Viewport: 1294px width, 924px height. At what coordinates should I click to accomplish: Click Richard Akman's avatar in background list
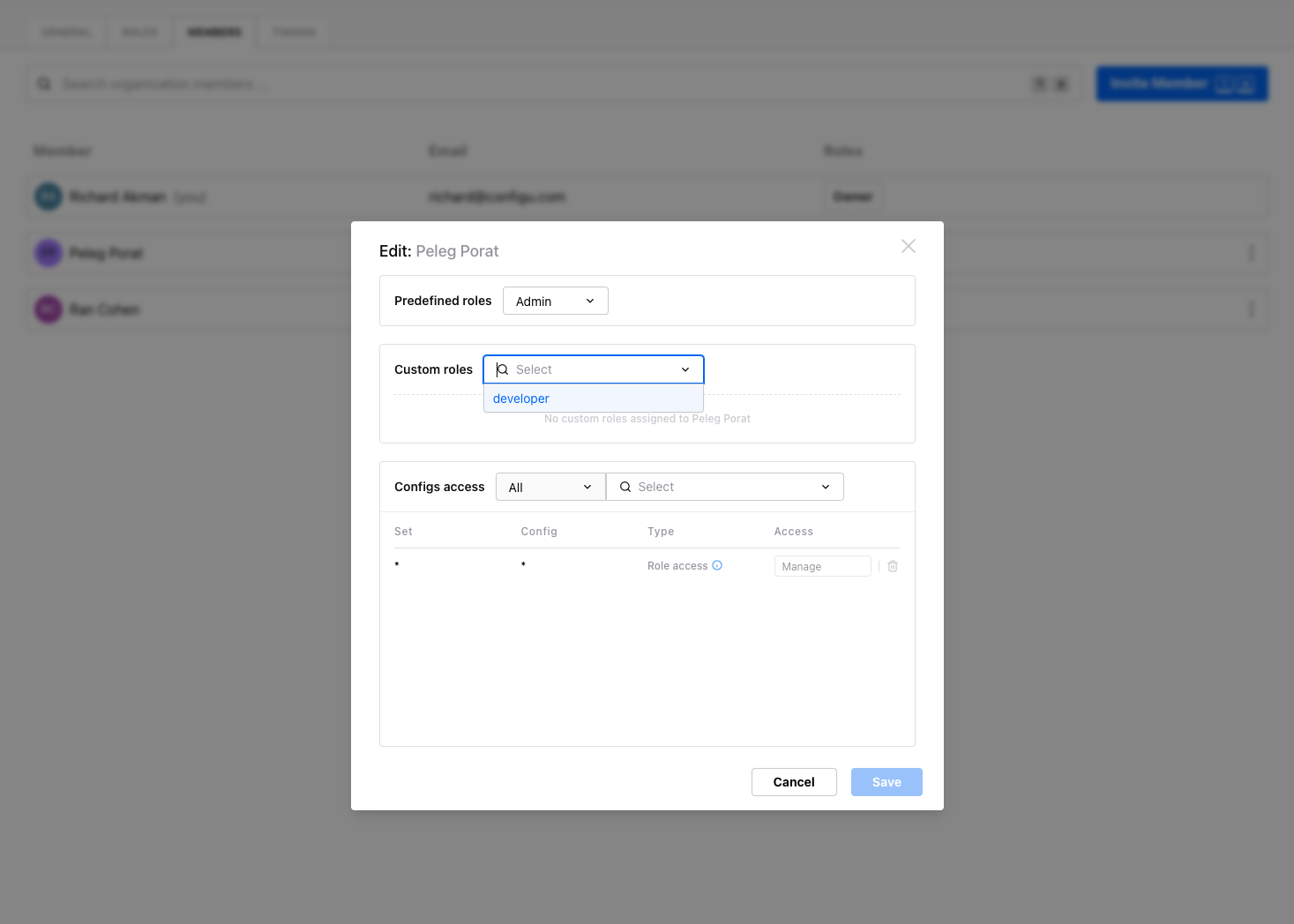pyautogui.click(x=49, y=197)
